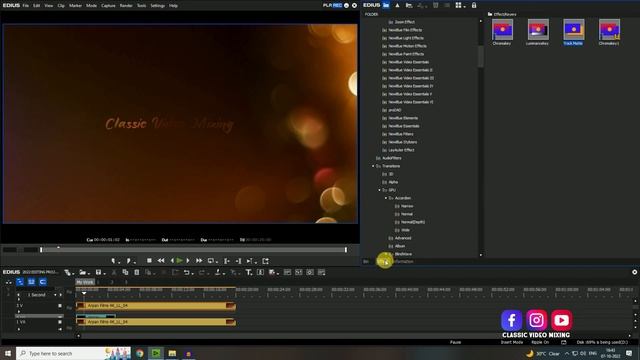The image size is (640, 360).
Task: Toggle the 2 V track lock square
Action: click(60, 305)
